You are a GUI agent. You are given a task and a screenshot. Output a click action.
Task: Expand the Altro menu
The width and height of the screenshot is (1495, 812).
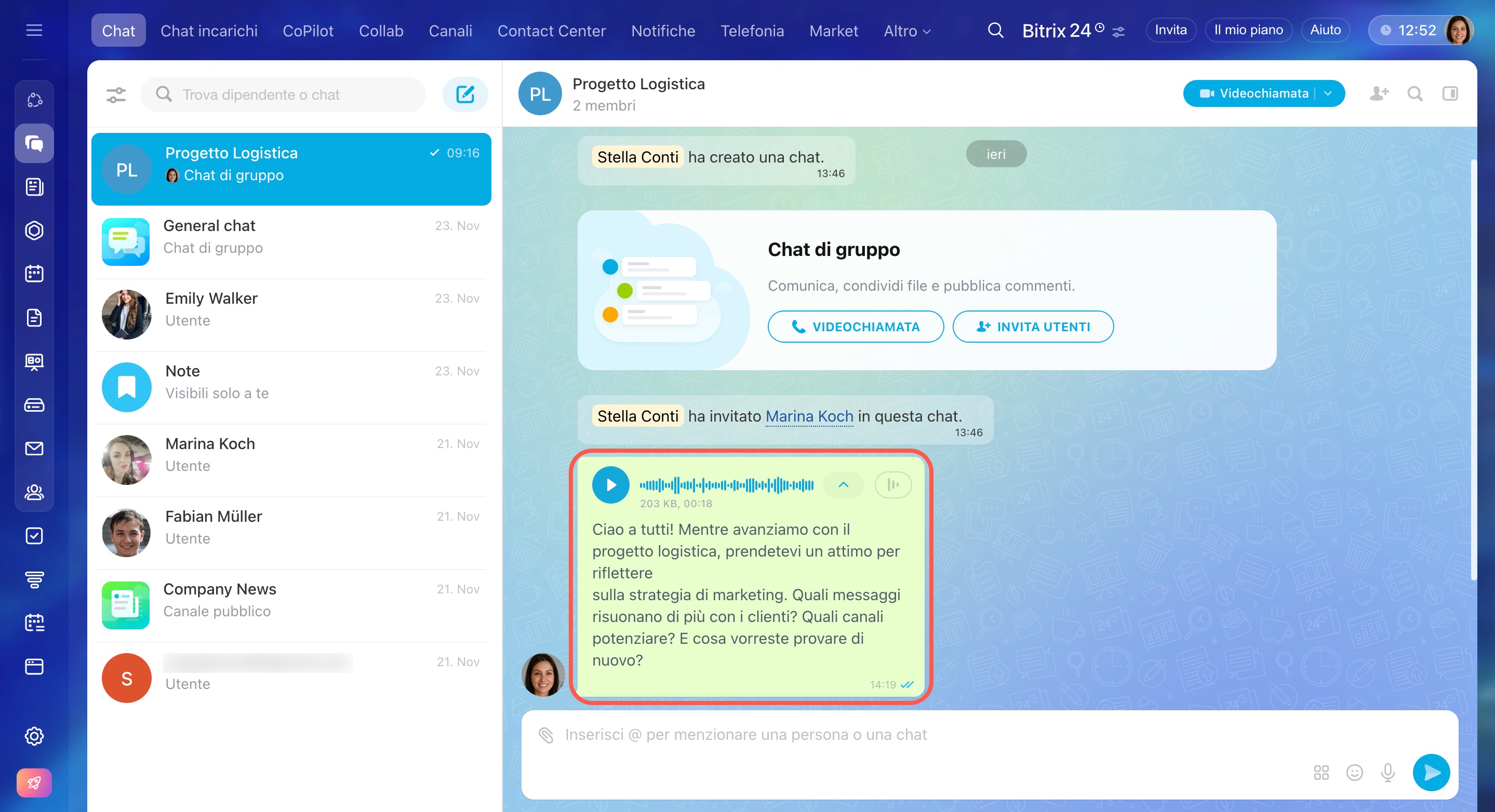pos(906,31)
